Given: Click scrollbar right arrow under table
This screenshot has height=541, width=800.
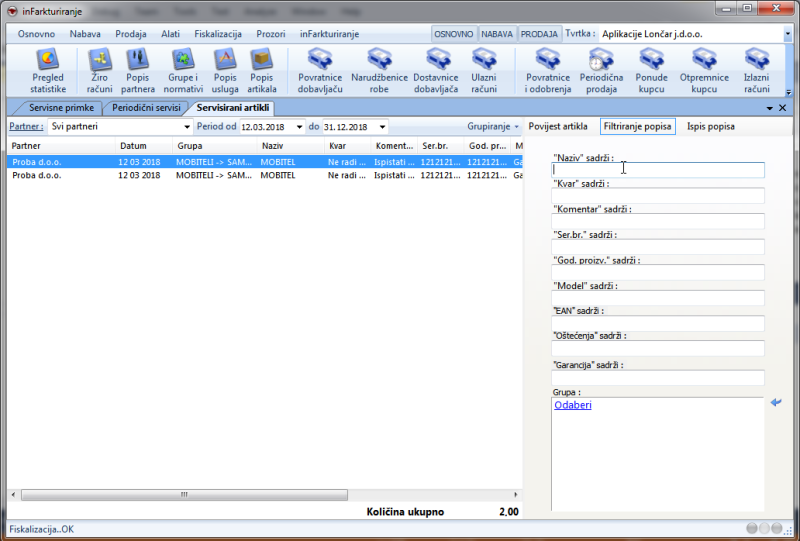Looking at the screenshot, I should click(x=515, y=495).
